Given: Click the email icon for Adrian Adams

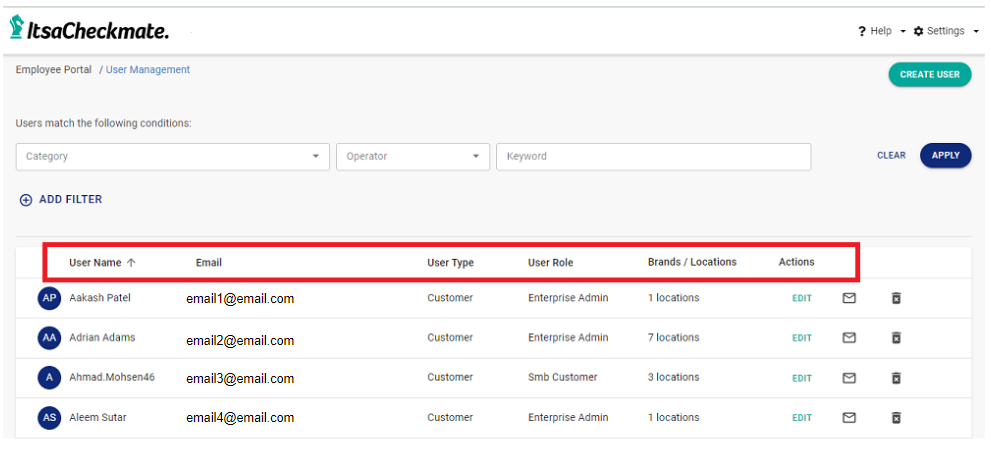Looking at the screenshot, I should tap(849, 338).
